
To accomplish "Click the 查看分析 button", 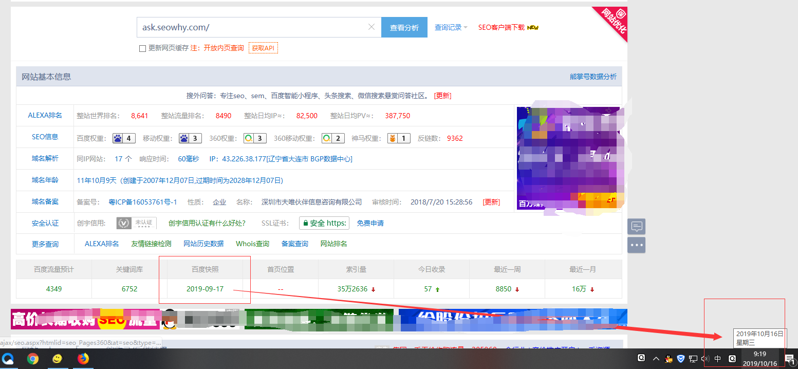I will tap(404, 27).
